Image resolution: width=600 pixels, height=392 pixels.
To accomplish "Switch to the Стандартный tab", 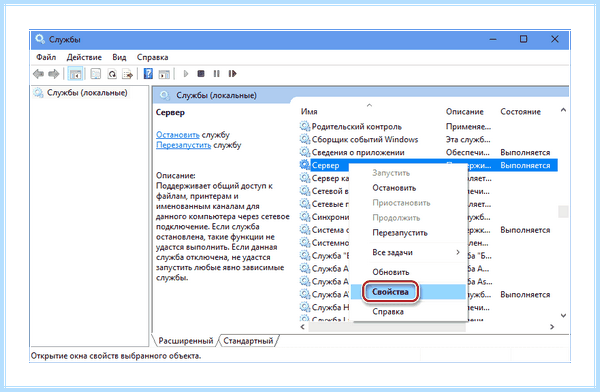I will 248,341.
